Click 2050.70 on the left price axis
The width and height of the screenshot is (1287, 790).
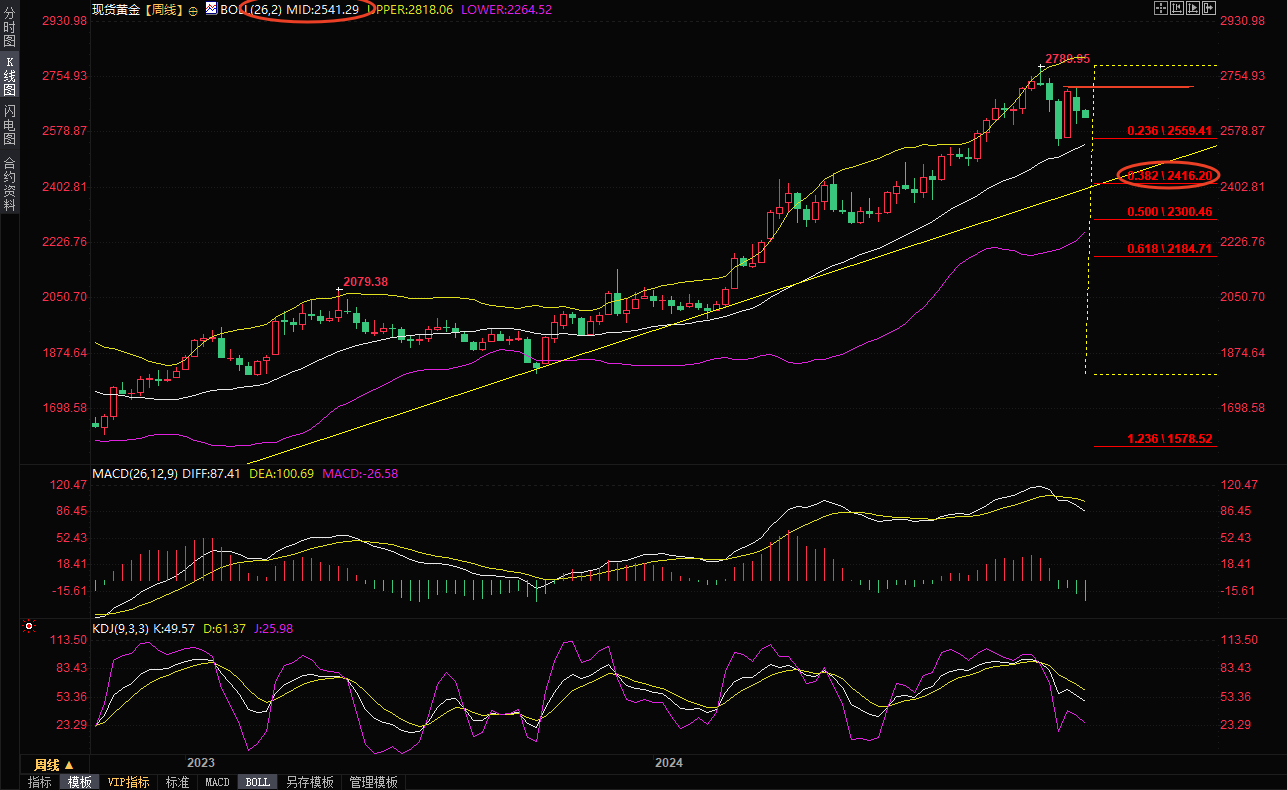(67, 297)
